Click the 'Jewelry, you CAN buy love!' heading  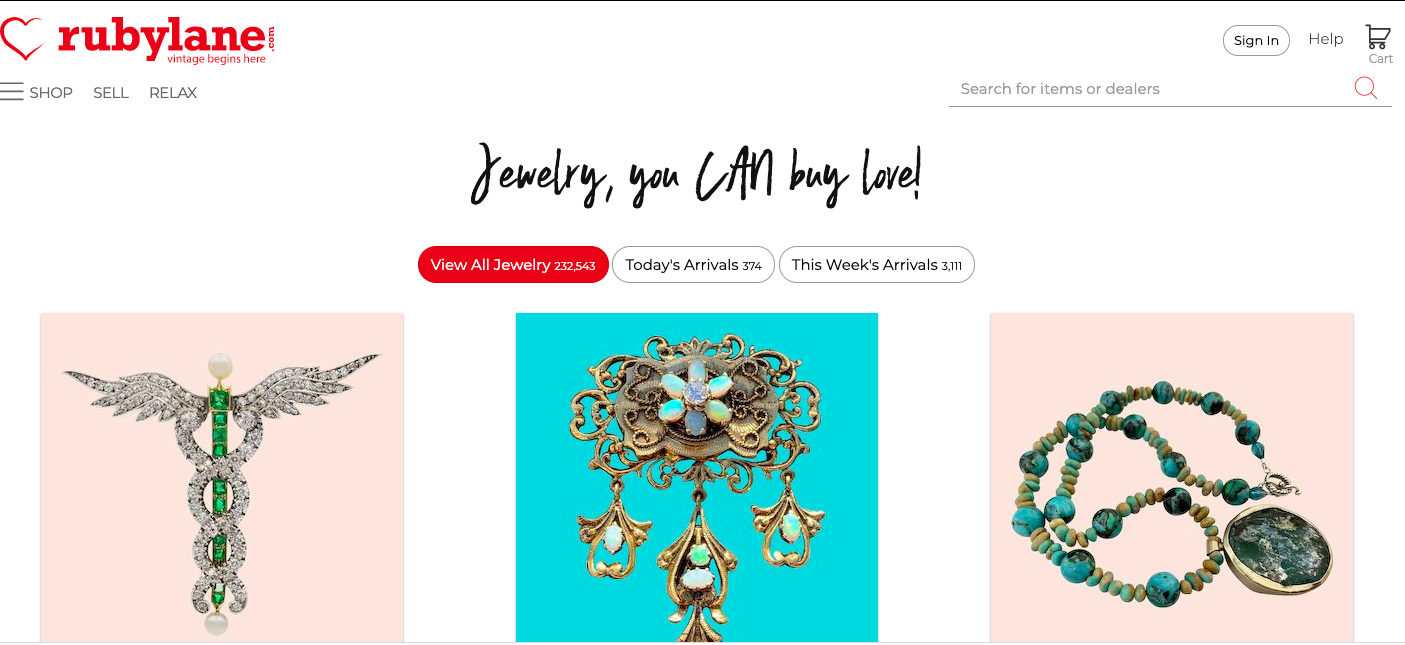click(x=696, y=176)
